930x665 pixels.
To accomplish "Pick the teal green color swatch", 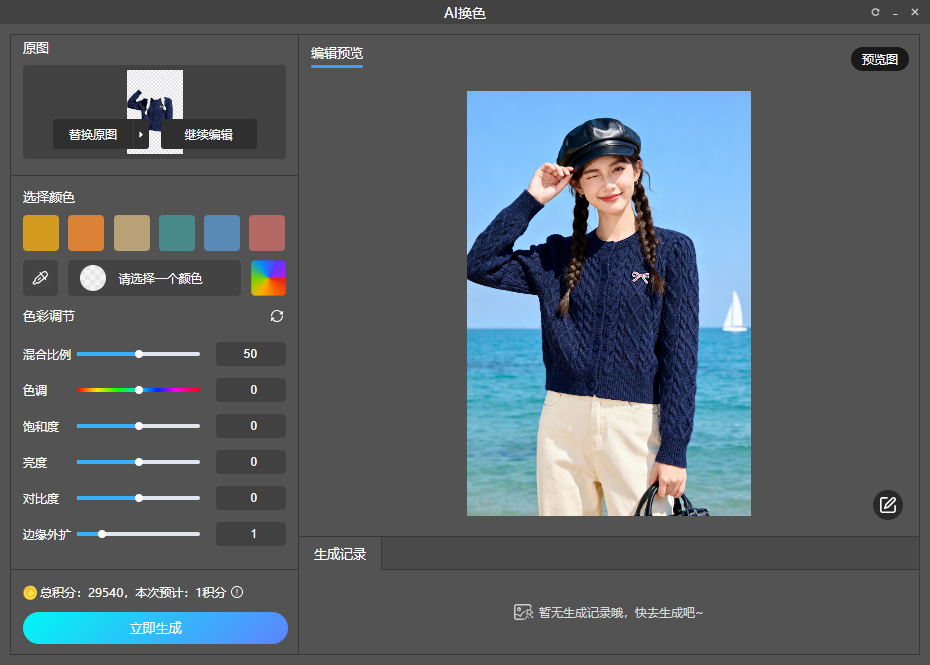I will [x=177, y=233].
